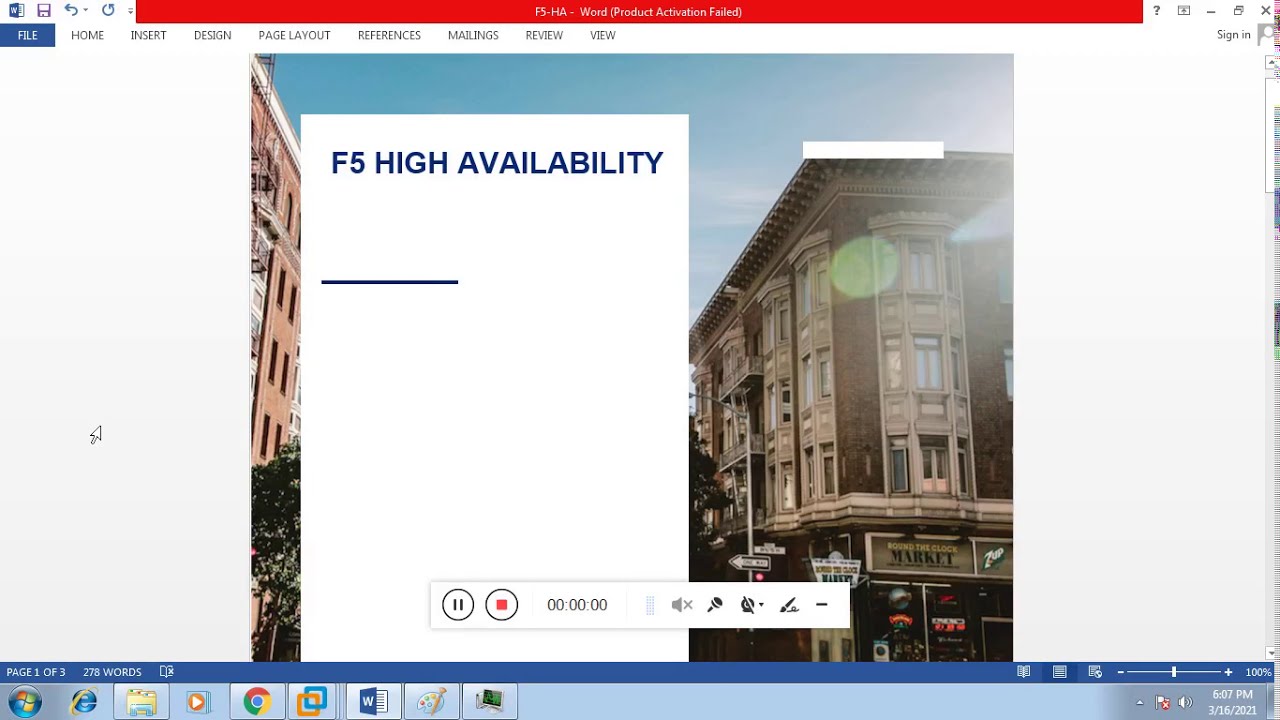Open Windows Media Player from taskbar
The width and height of the screenshot is (1280, 720).
(x=198, y=702)
